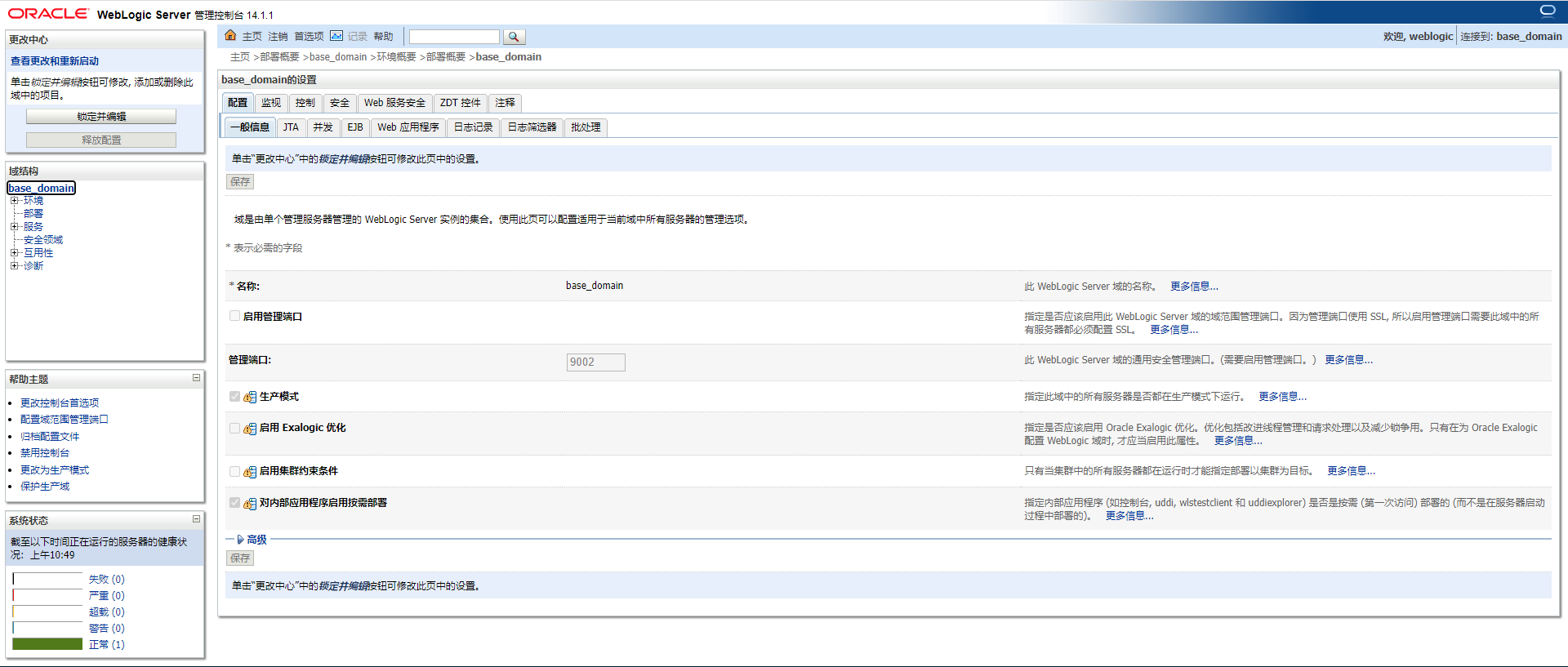The width and height of the screenshot is (1568, 667).
Task: Enable the 启用 Exalogic 优化 checkbox
Action: (x=234, y=428)
